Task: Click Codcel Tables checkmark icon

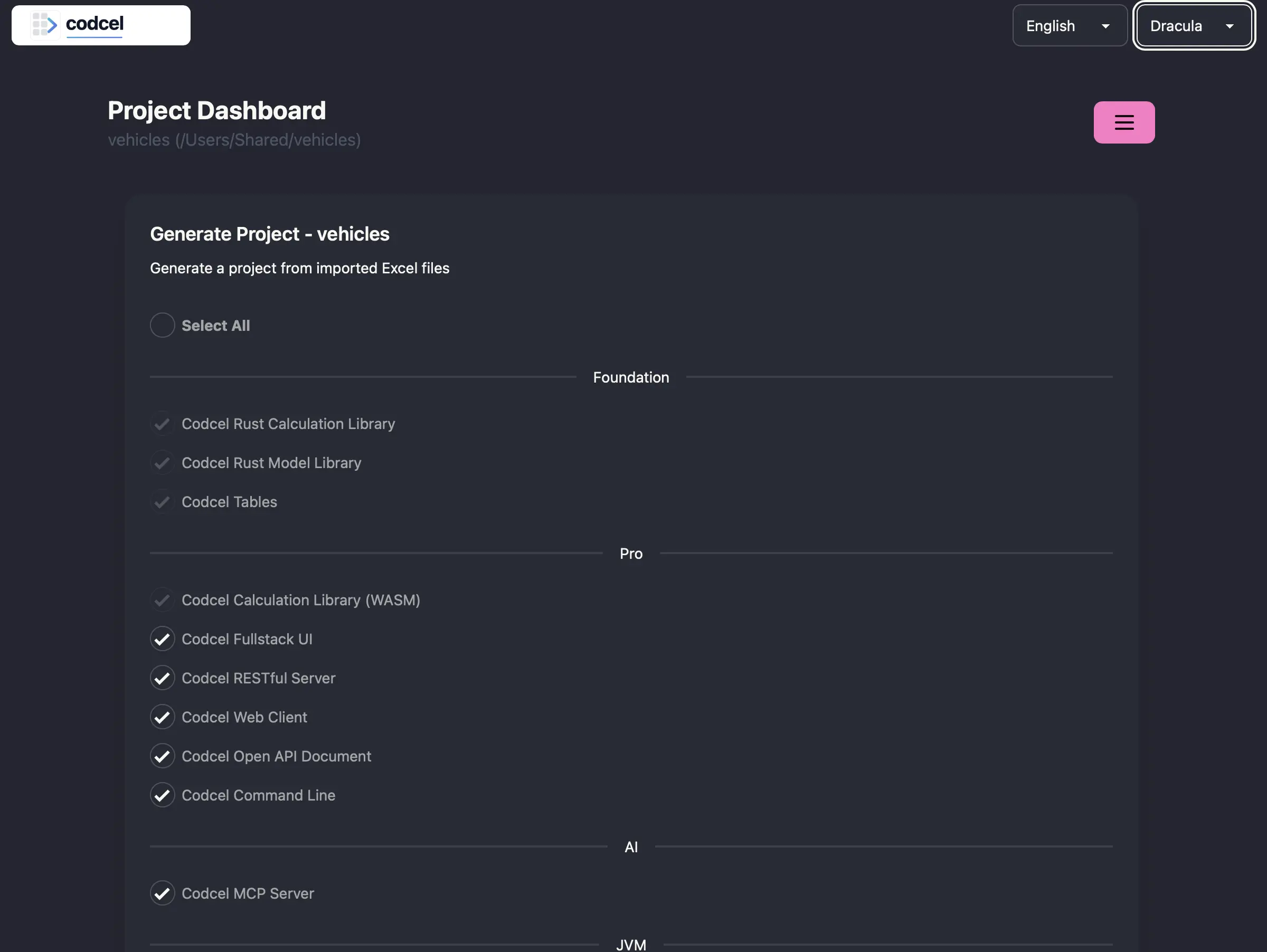Action: 162,502
